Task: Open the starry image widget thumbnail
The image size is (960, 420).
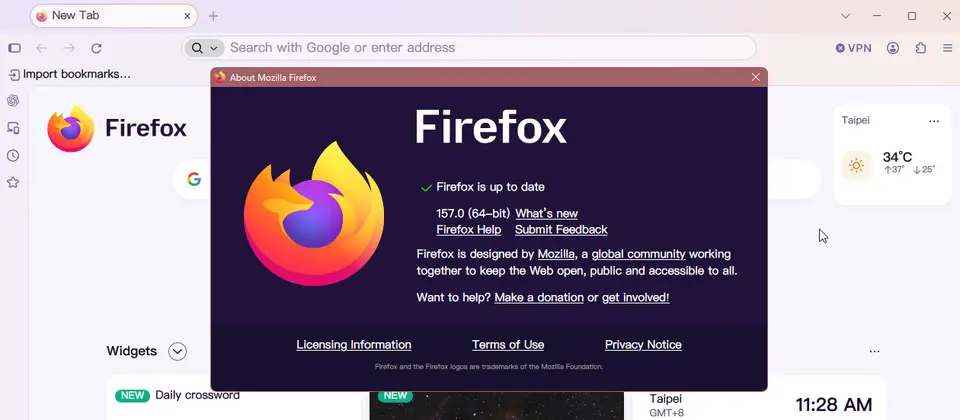Action: [x=497, y=404]
